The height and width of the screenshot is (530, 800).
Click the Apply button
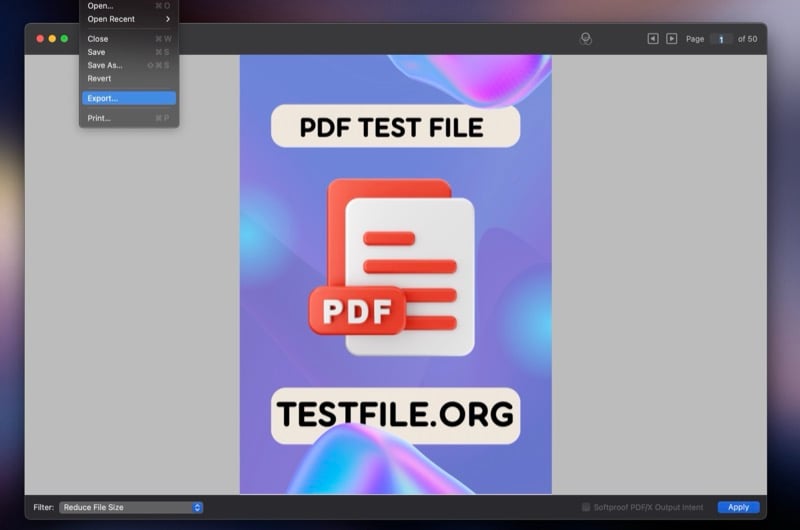pos(738,507)
